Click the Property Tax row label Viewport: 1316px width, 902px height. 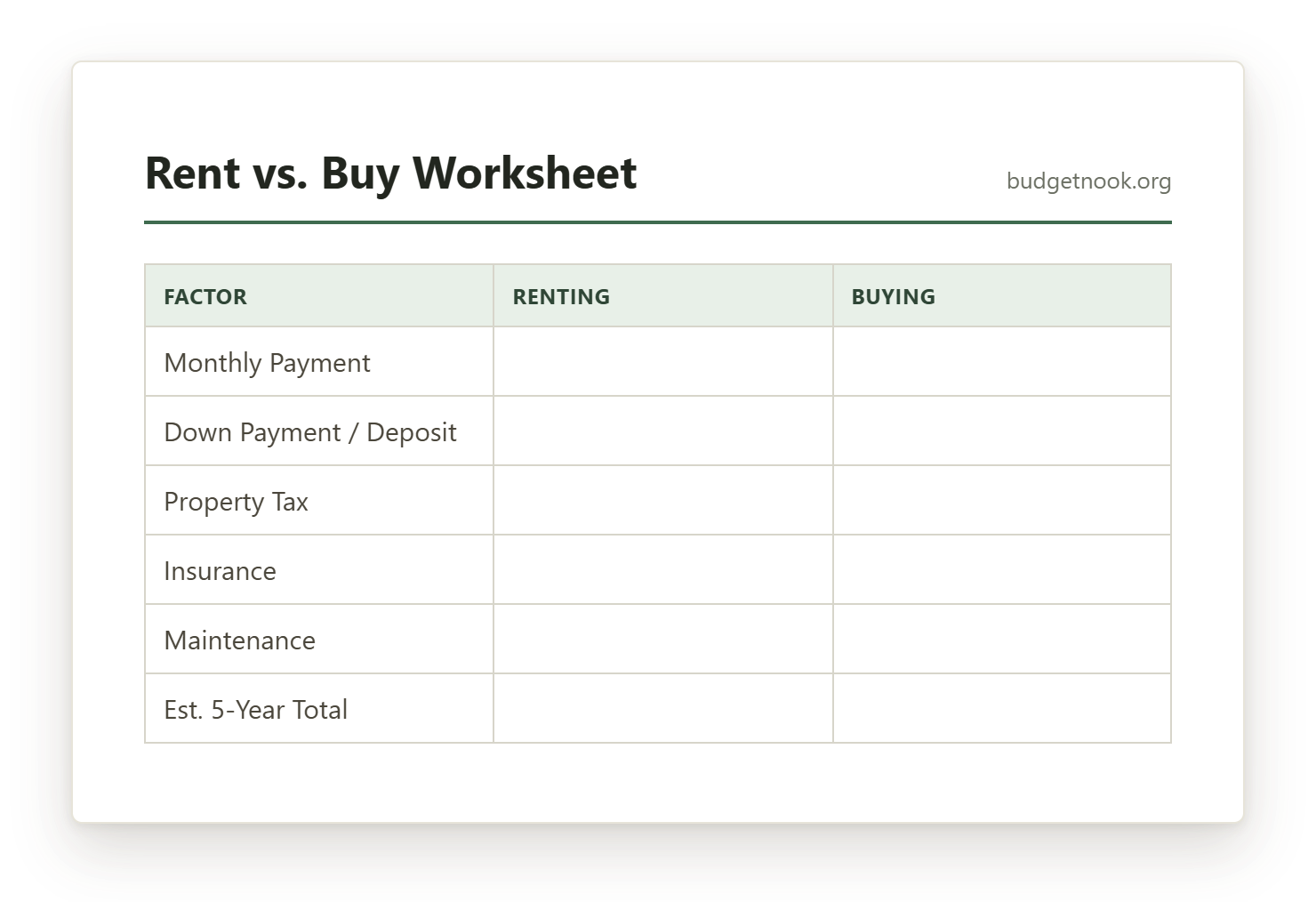pos(236,502)
